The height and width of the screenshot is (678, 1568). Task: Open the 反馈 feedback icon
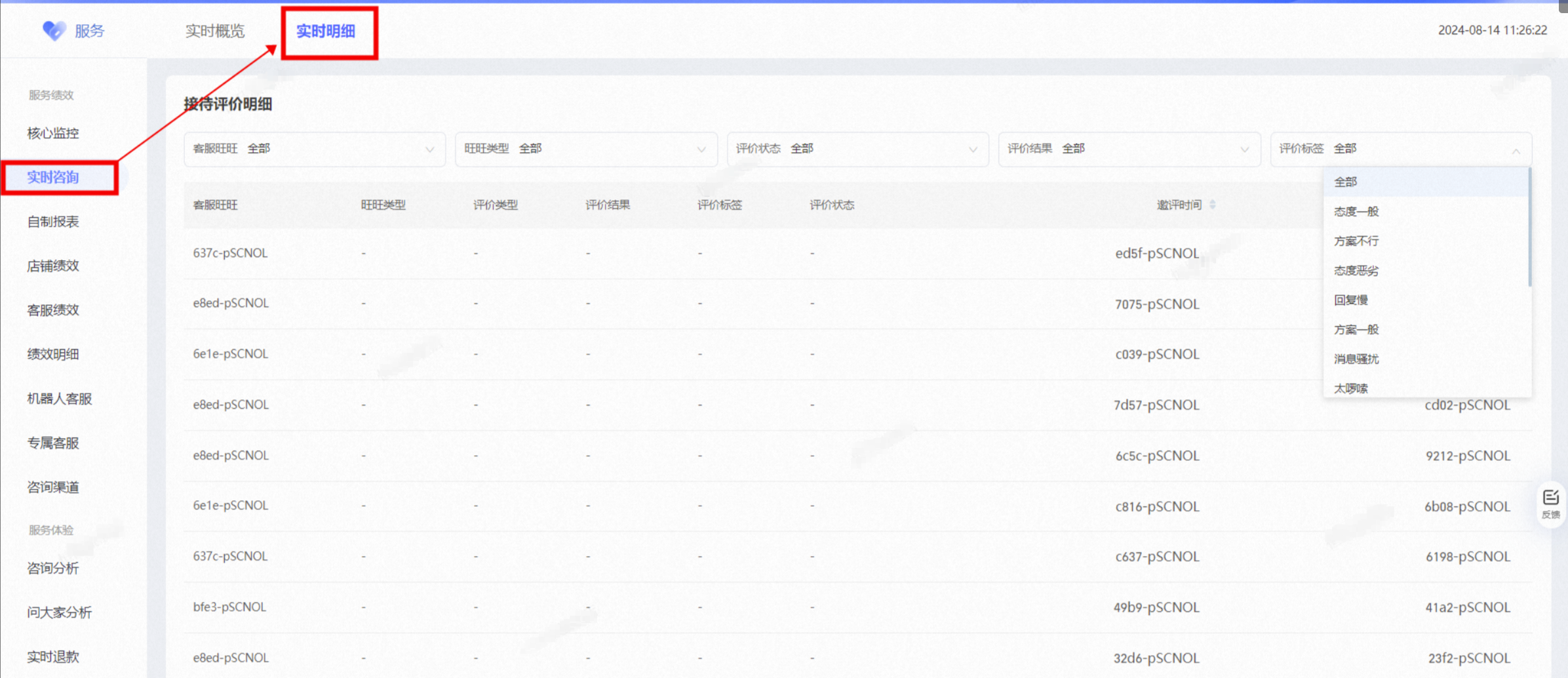click(1550, 504)
